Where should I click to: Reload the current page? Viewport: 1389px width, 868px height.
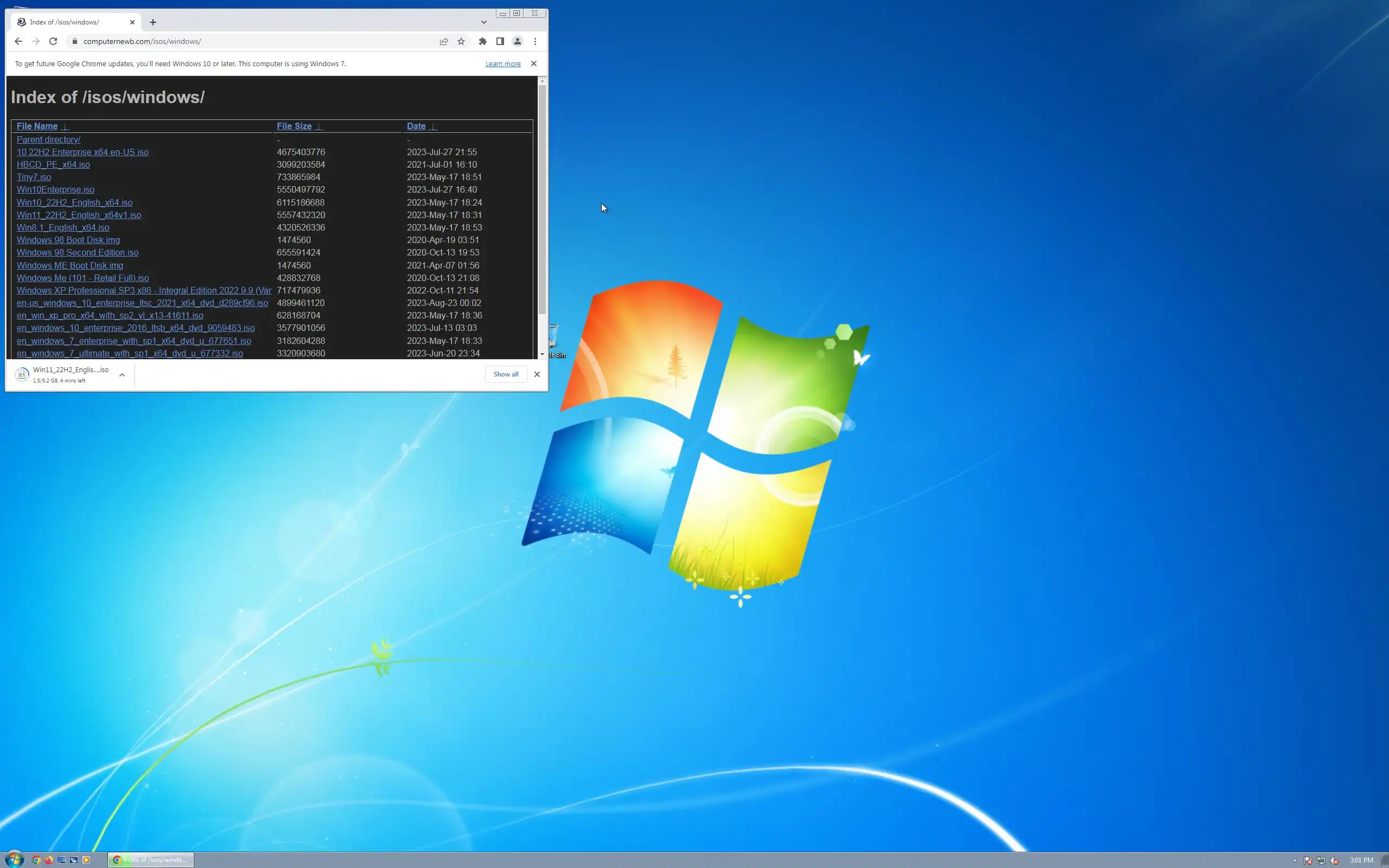(x=53, y=41)
